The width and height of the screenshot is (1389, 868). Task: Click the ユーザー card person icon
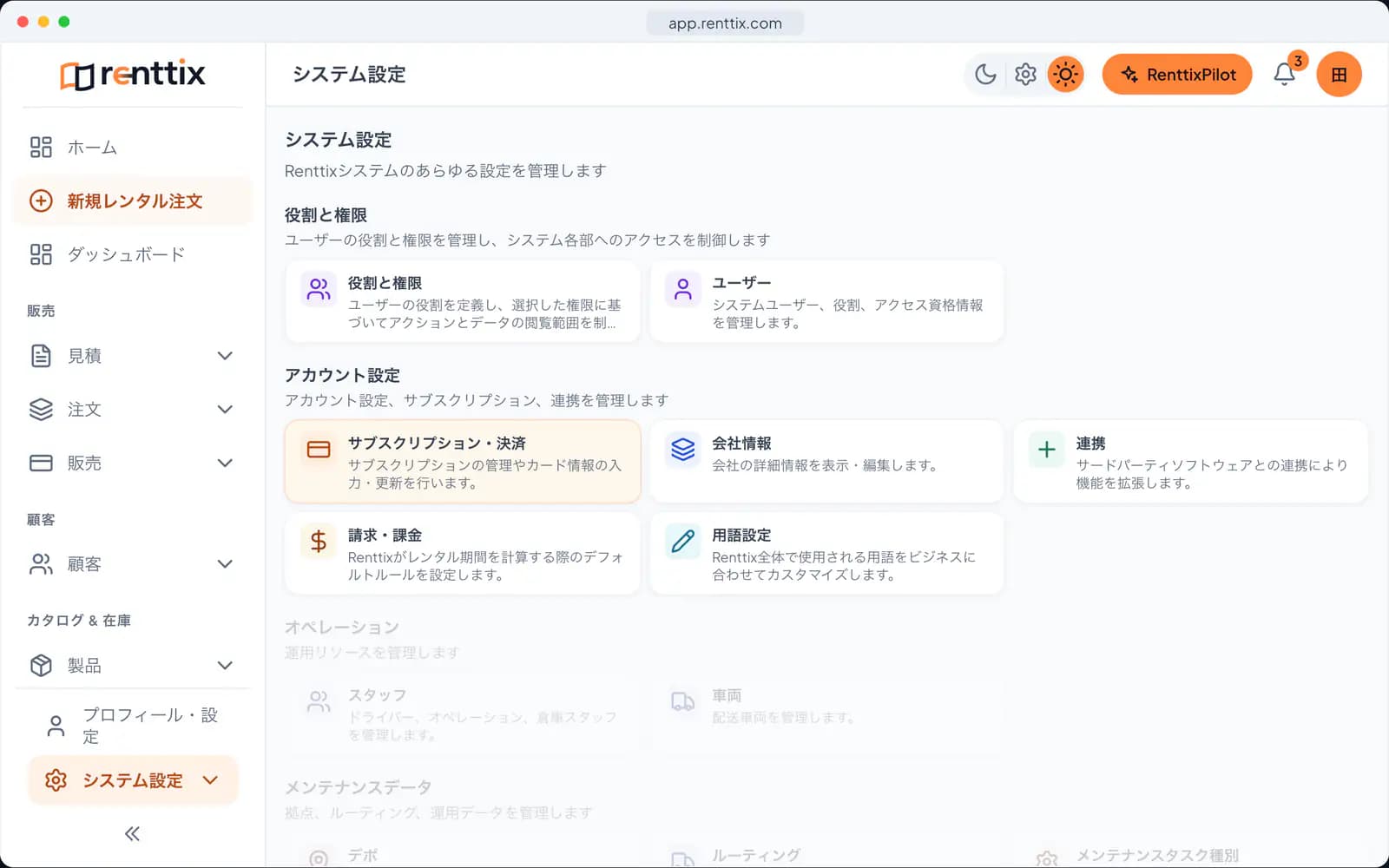683,289
